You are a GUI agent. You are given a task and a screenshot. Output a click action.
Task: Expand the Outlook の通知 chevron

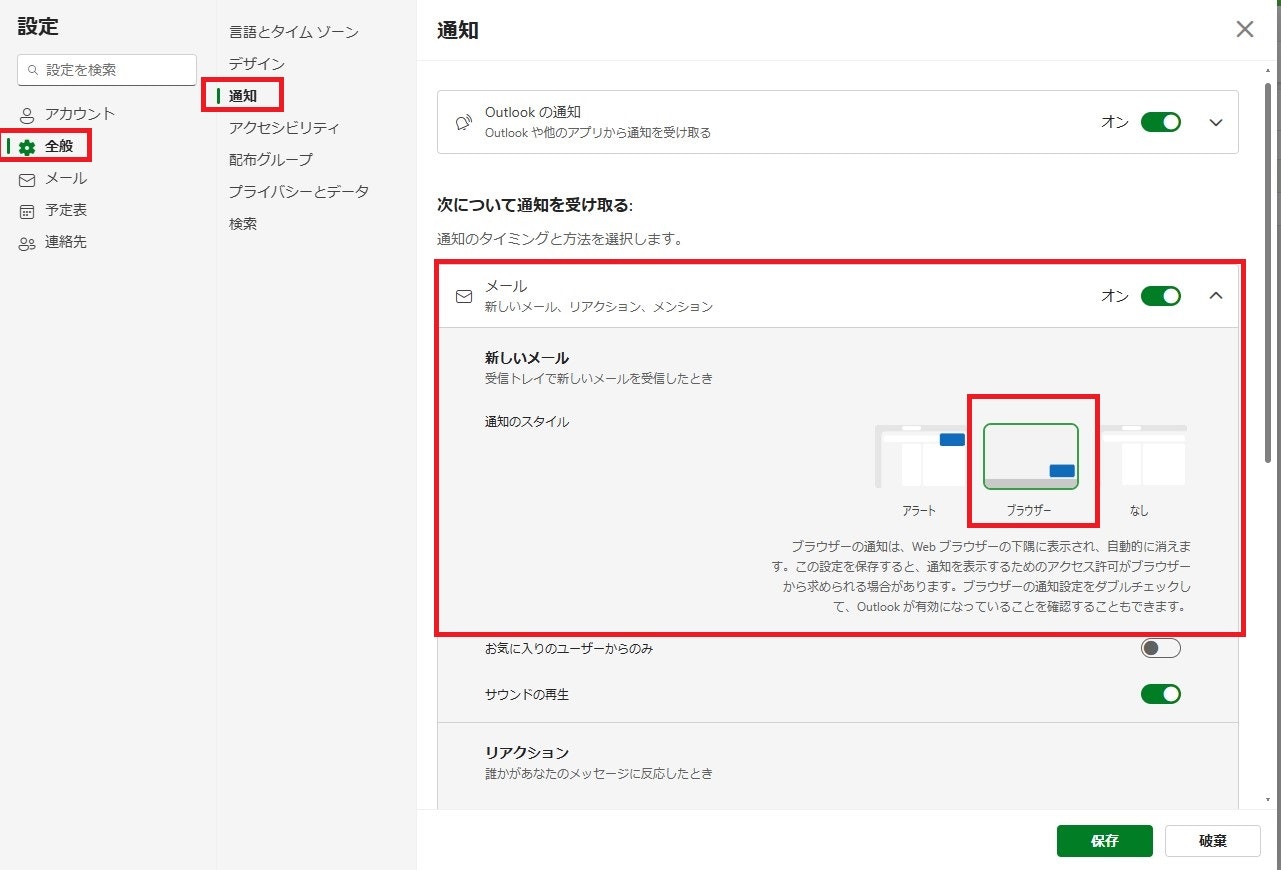point(1215,122)
